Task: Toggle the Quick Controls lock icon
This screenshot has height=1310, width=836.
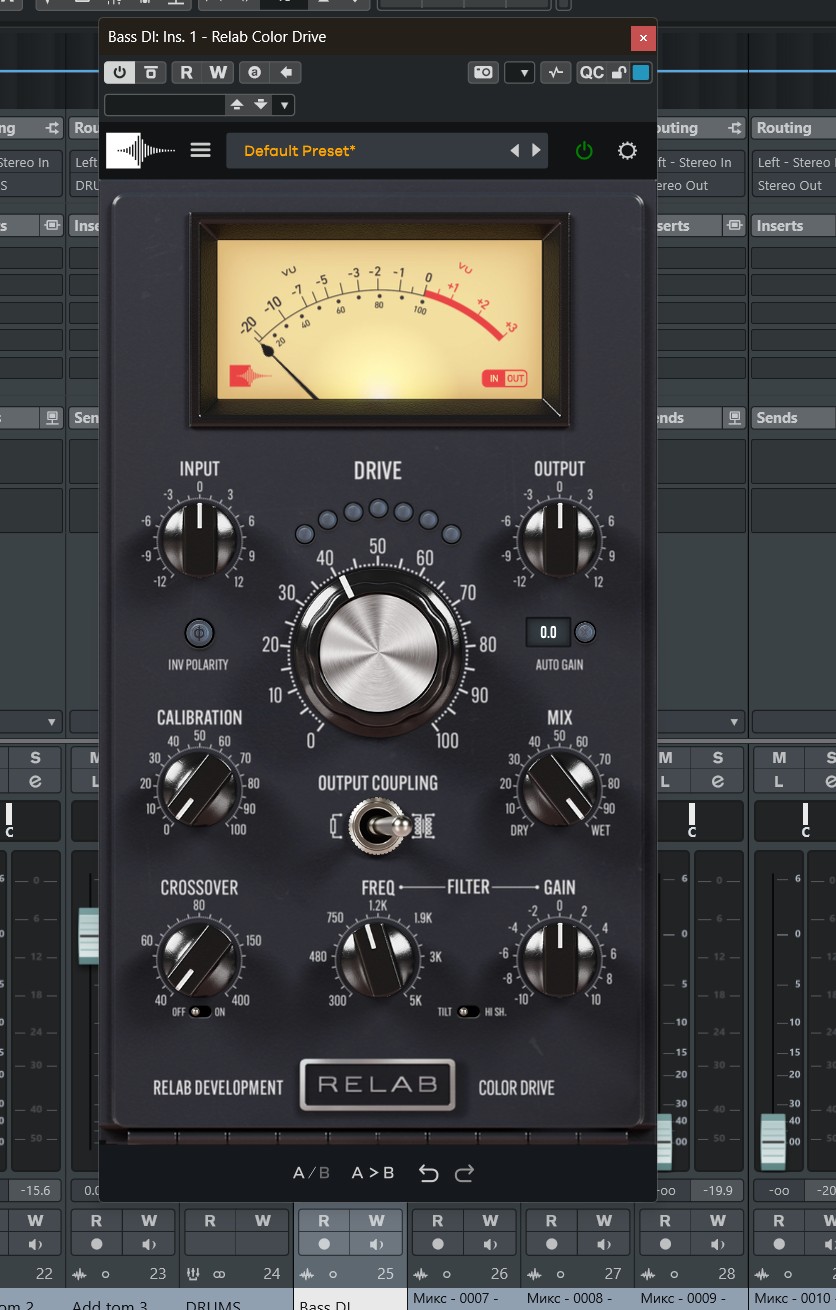Action: point(619,72)
